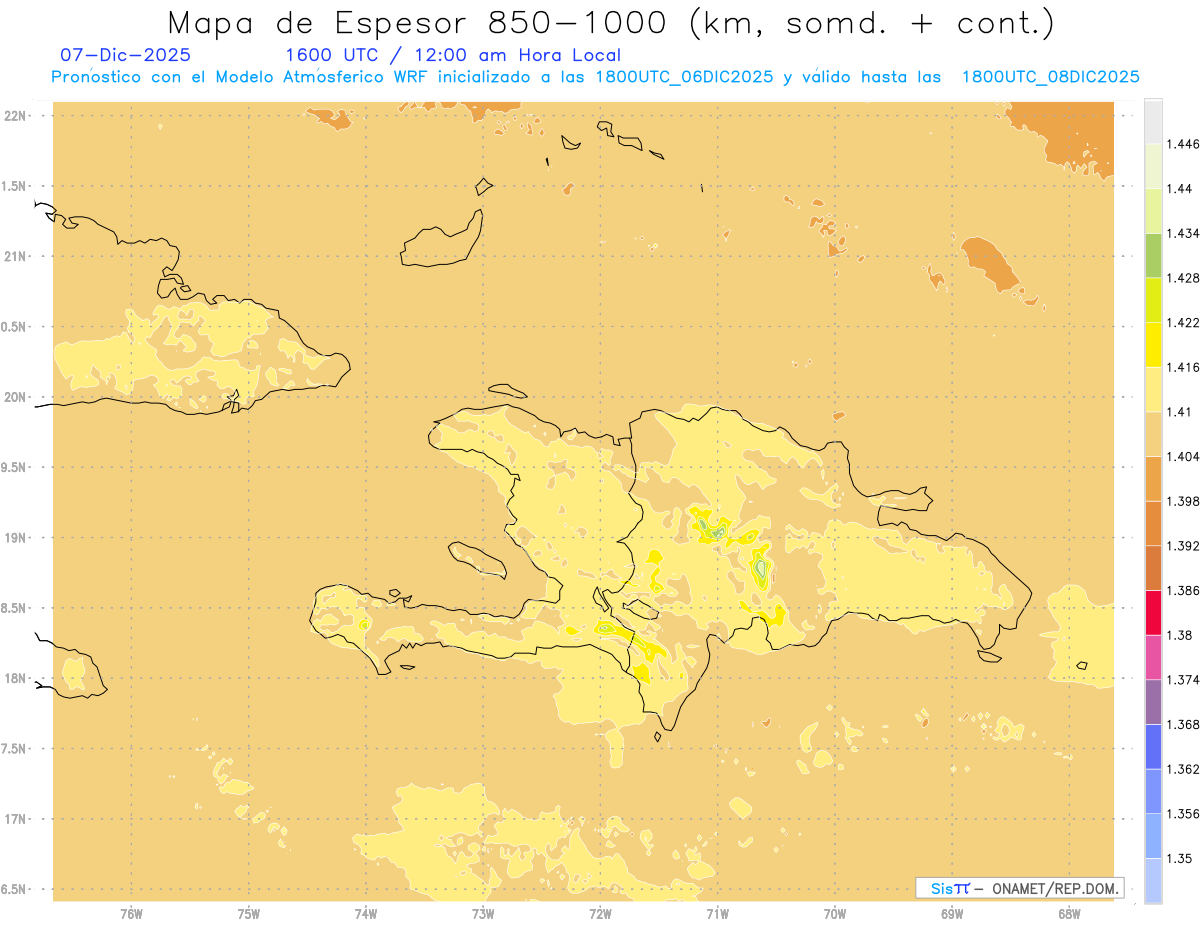This screenshot has width=1200, height=927.
Task: Select the pink 1.38 legend swatch
Action: coord(1153,657)
